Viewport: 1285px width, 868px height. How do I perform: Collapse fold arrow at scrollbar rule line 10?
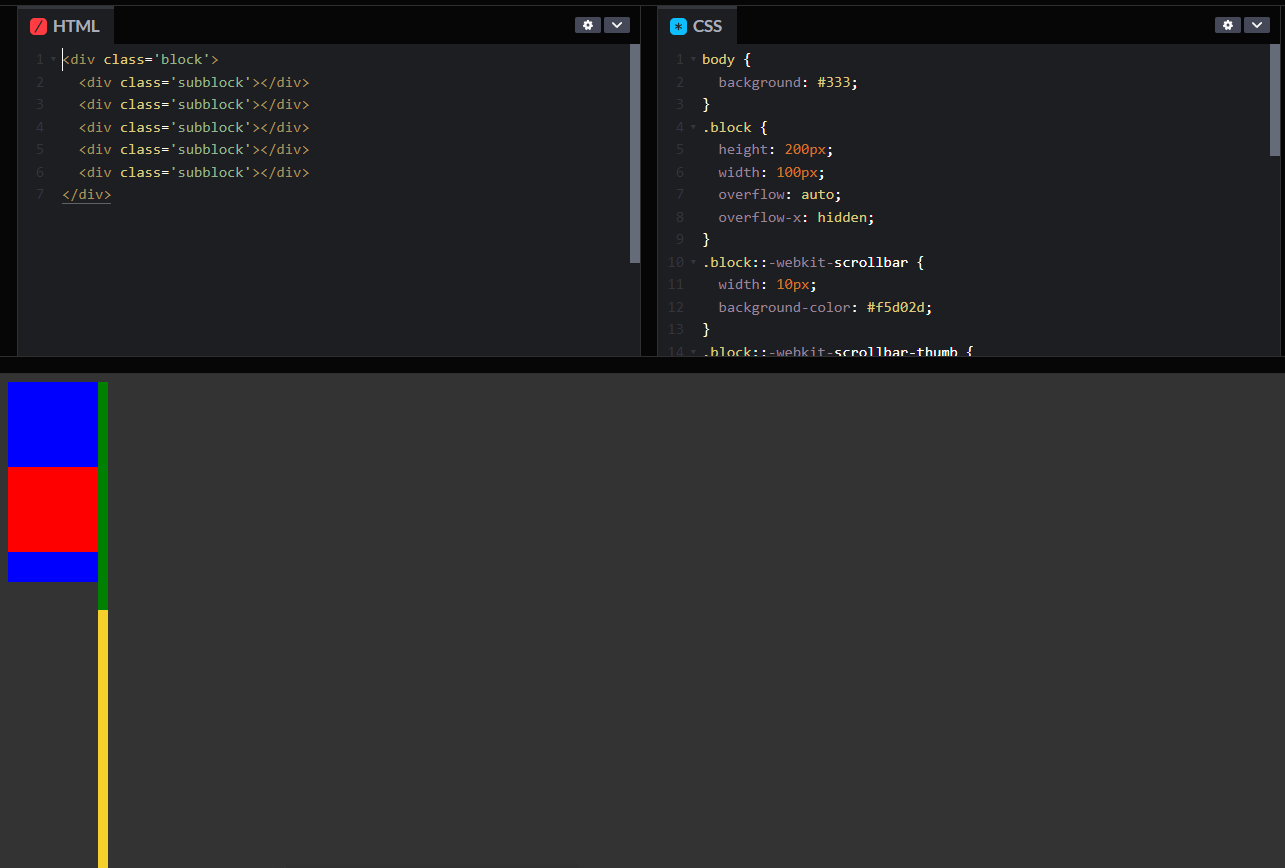pyautogui.click(x=693, y=262)
